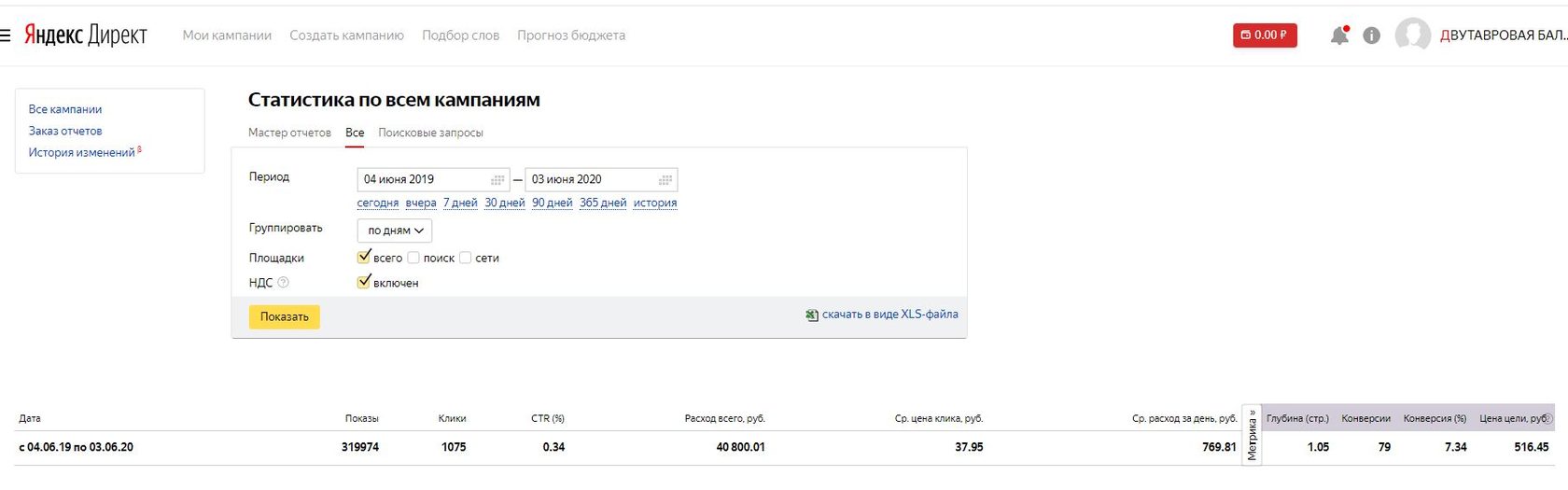Viewport: 1568px width, 490px height.
Task: Open the user avatar profile picture
Action: click(x=1412, y=35)
